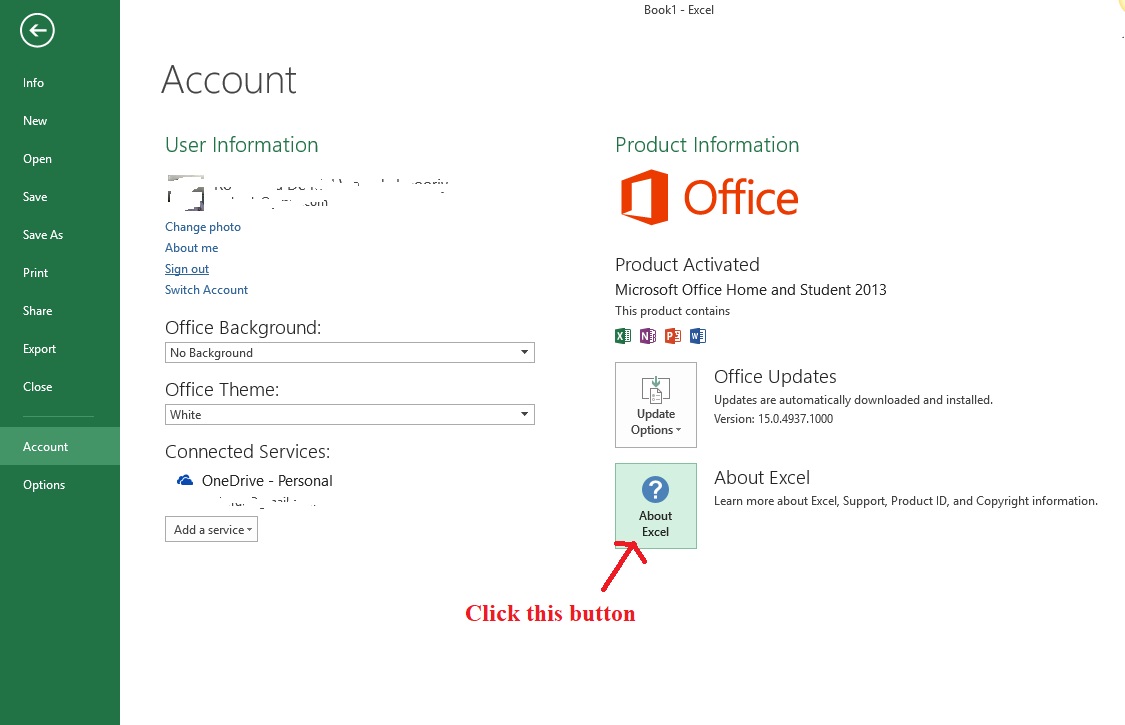The image size is (1125, 725).
Task: Choose Save As in the sidebar
Action: [x=42, y=235]
